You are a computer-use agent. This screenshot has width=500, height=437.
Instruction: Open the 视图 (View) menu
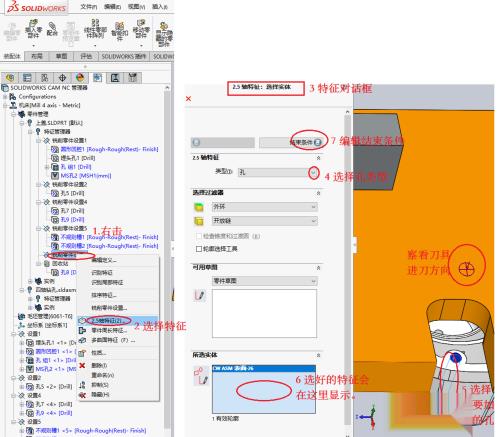point(136,6)
